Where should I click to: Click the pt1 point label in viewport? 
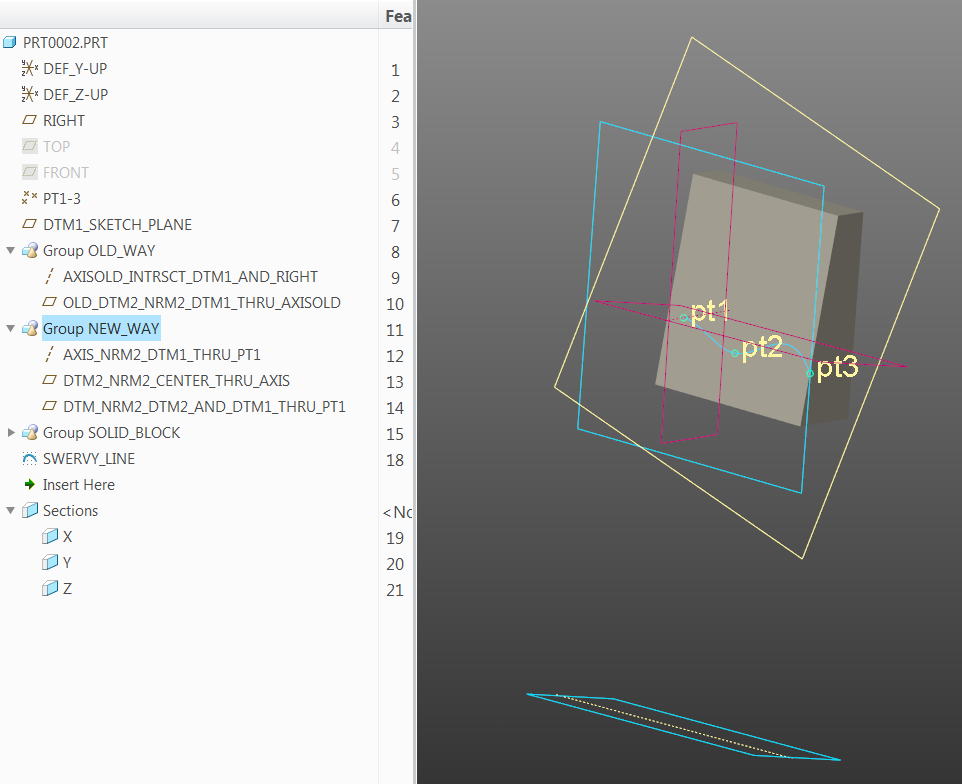pos(709,311)
